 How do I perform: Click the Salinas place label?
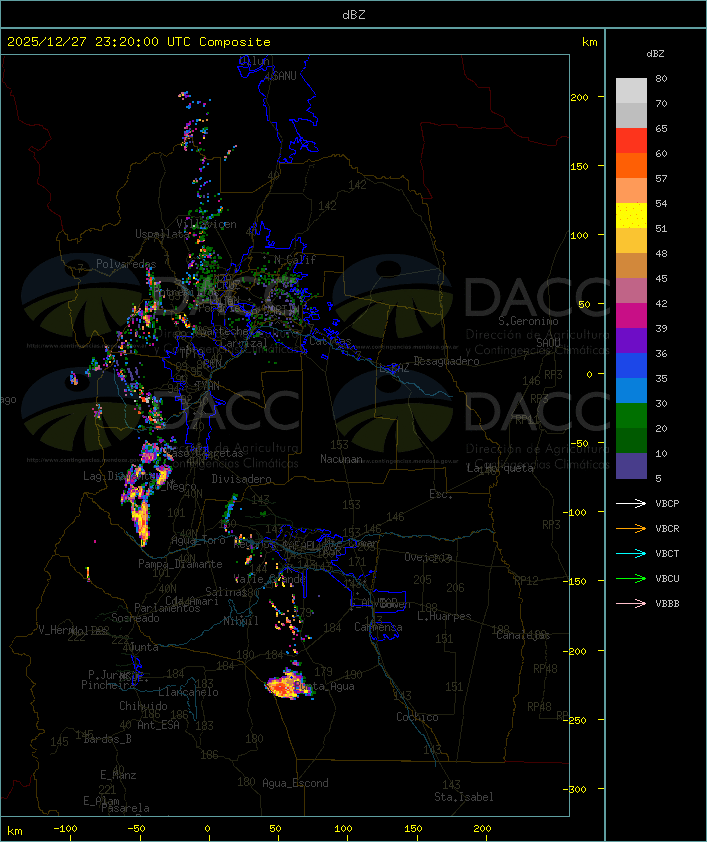226,592
